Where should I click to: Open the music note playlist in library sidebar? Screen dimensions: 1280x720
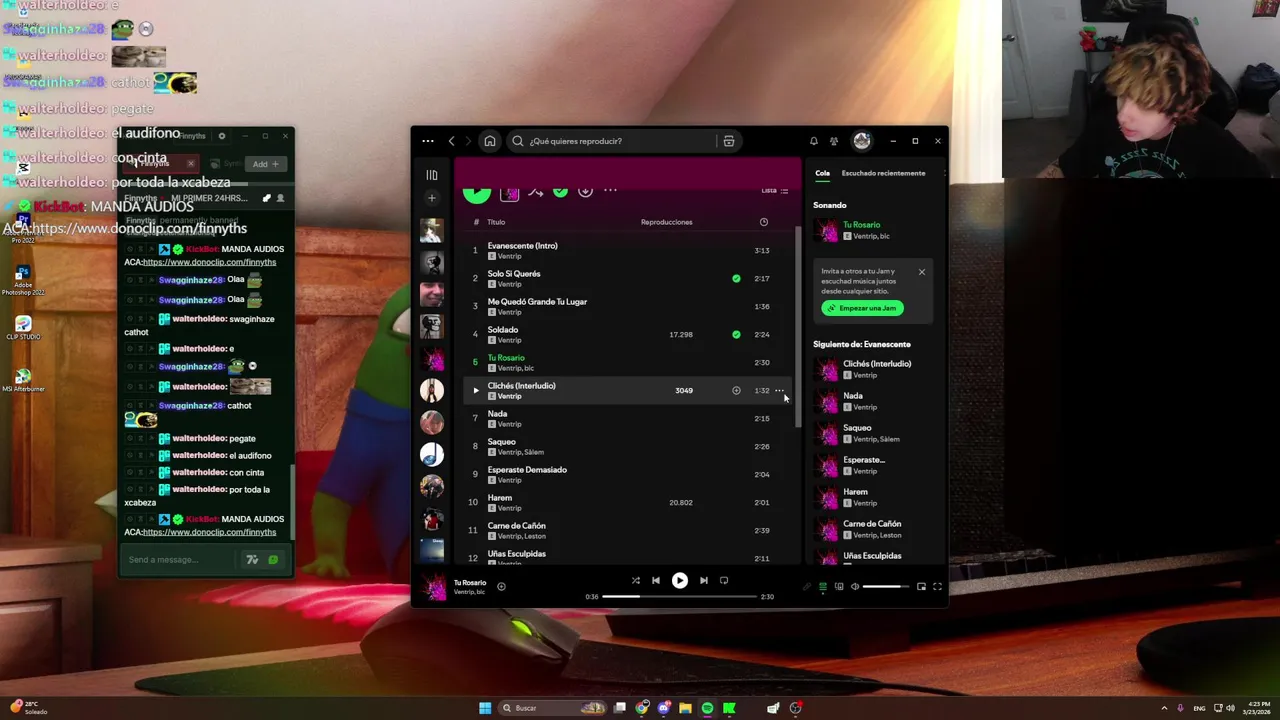click(x=432, y=455)
